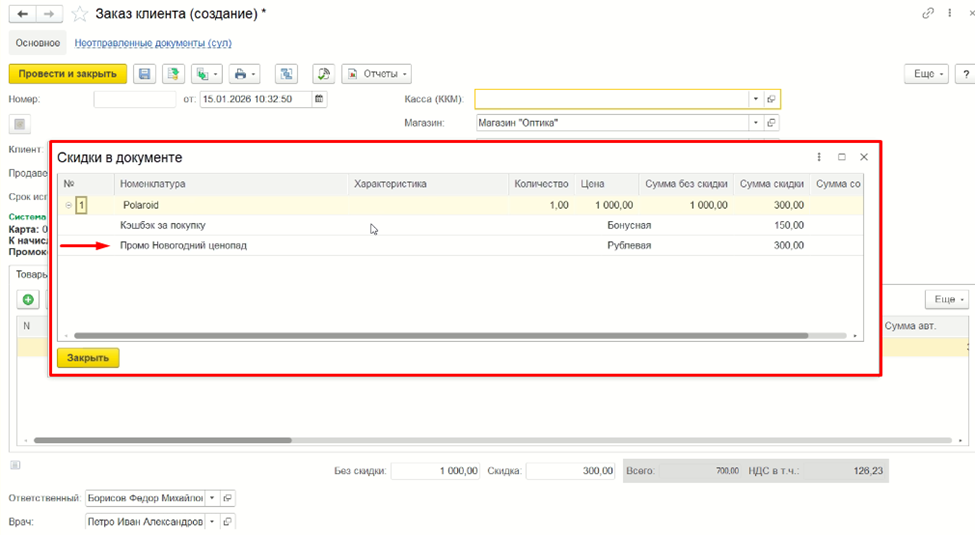Click Провести и закрыть button
This screenshot has height=535, width=975.
pos(67,74)
